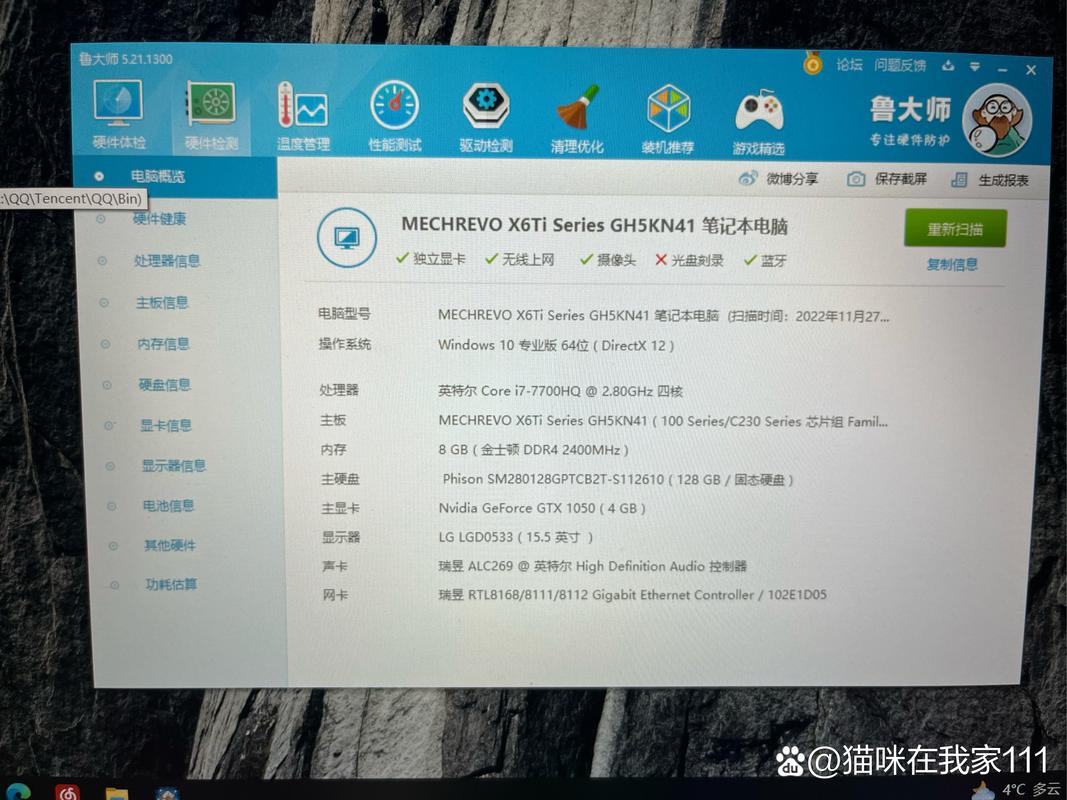Launch 驱动检测 driver detection

coord(486,113)
